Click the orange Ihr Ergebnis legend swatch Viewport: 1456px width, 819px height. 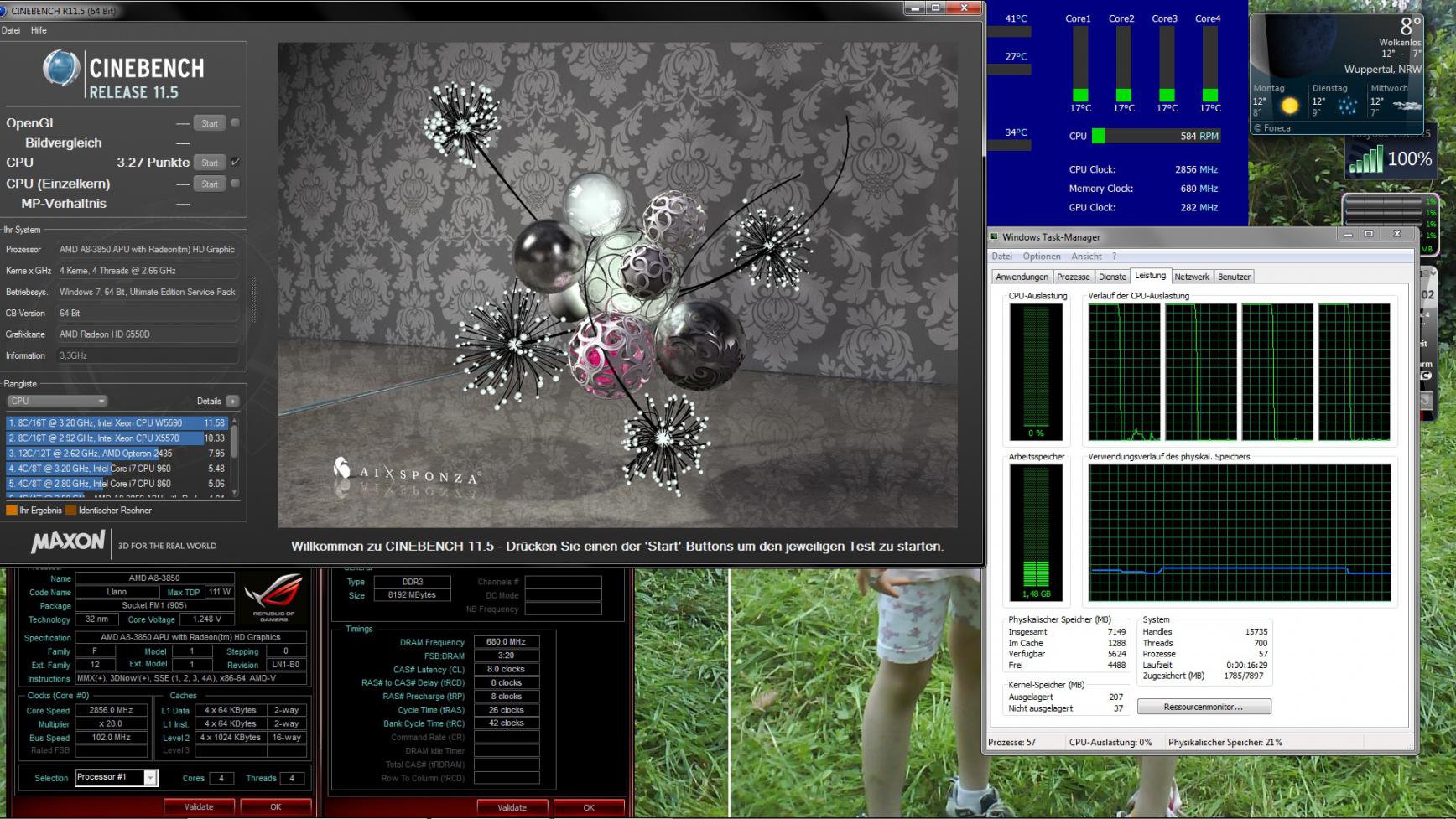coord(12,510)
